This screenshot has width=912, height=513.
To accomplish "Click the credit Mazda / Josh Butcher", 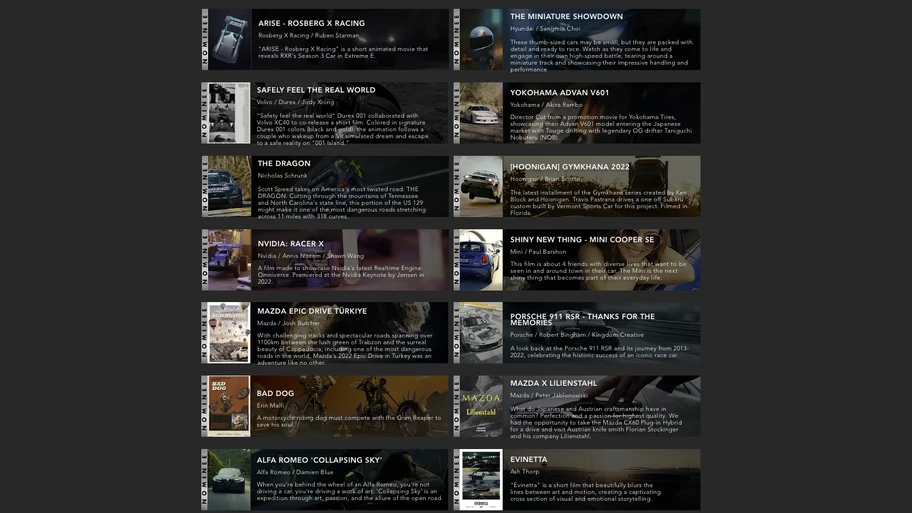I will [288, 323].
